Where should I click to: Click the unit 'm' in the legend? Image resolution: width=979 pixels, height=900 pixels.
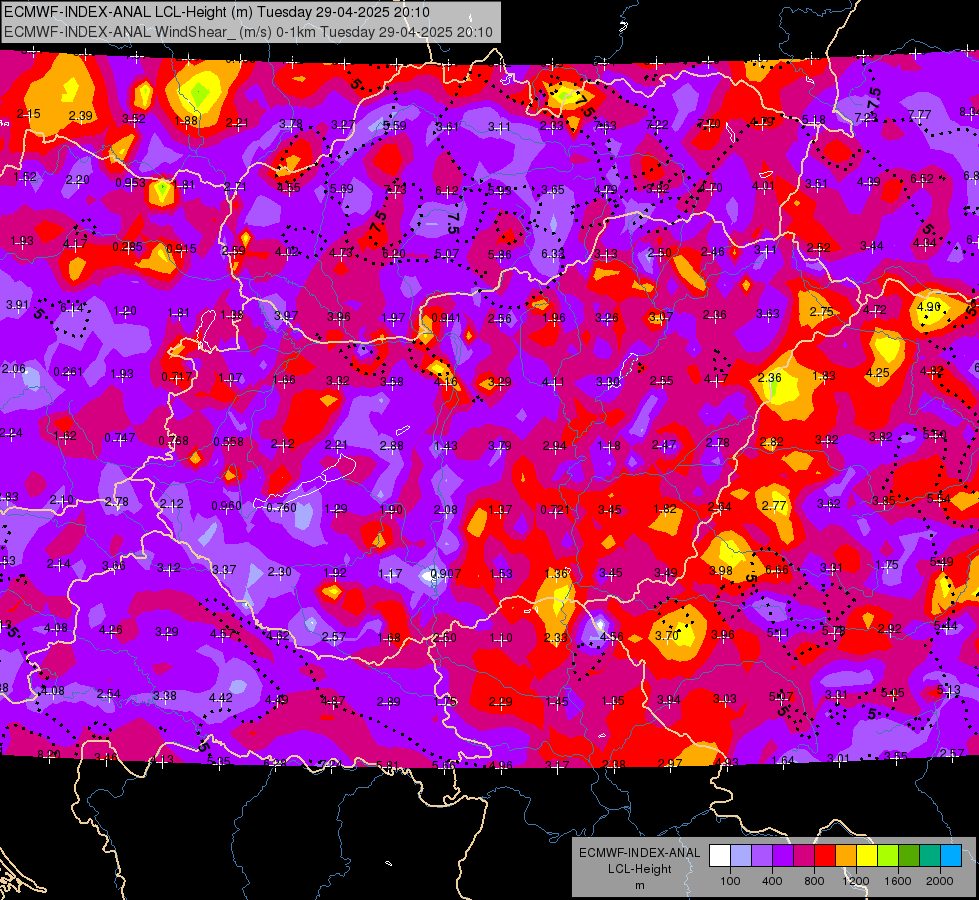pyautogui.click(x=639, y=885)
